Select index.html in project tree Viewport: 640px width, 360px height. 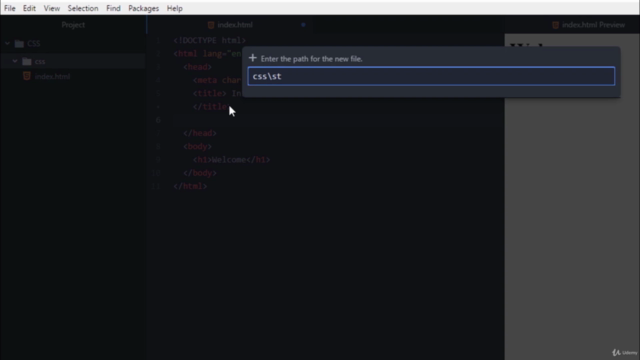point(52,76)
